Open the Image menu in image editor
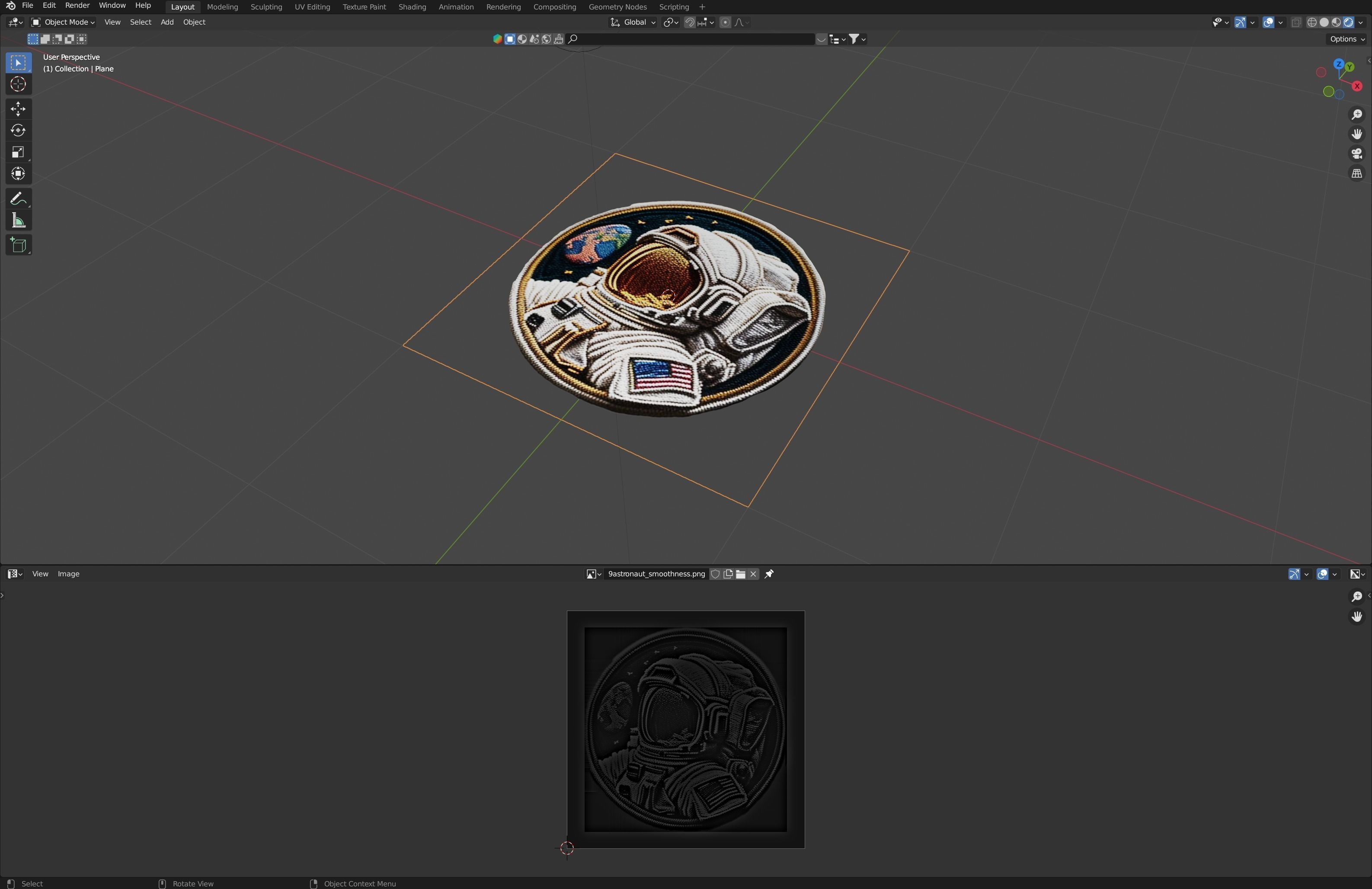 point(69,574)
